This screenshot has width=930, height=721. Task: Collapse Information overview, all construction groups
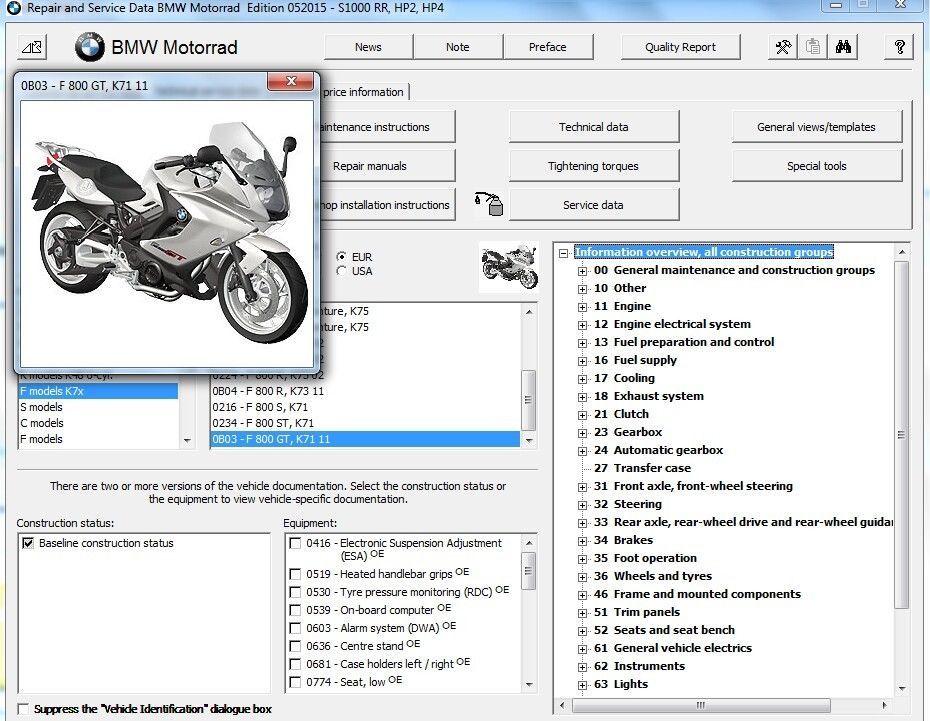(x=563, y=253)
